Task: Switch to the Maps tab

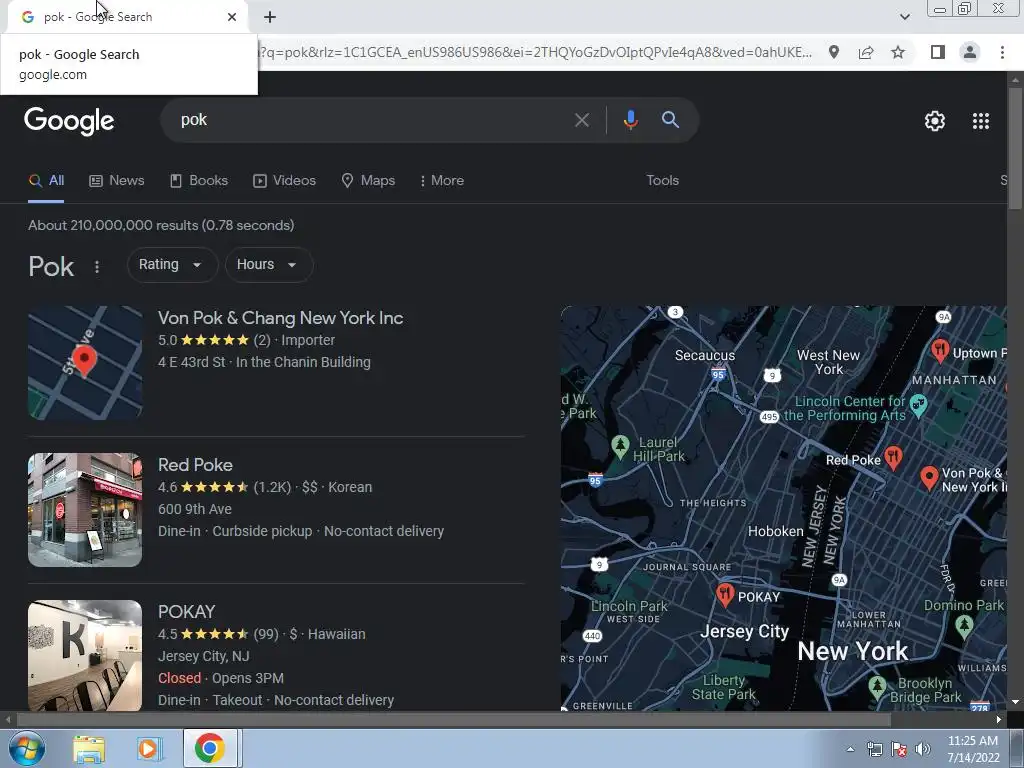Action: tap(368, 181)
